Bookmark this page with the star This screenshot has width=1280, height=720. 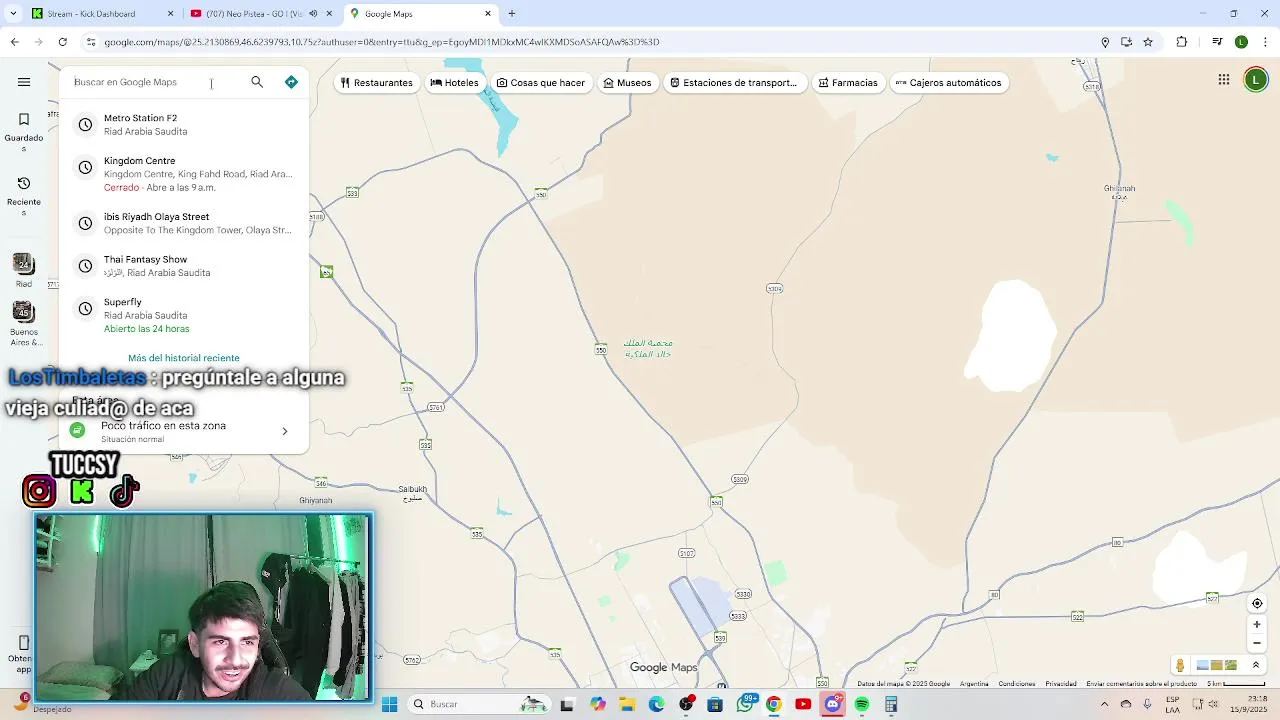1148,42
